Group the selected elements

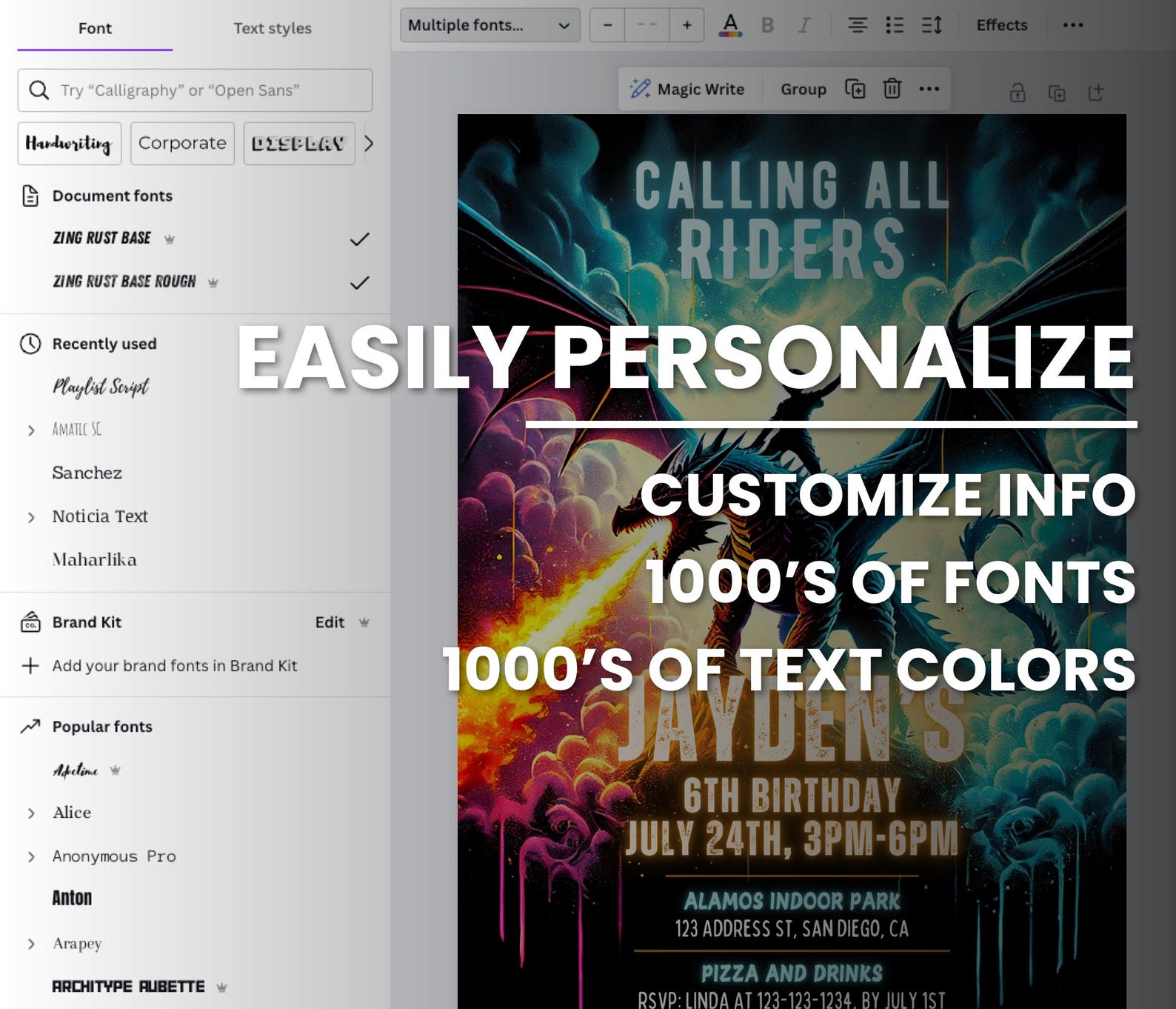[804, 89]
